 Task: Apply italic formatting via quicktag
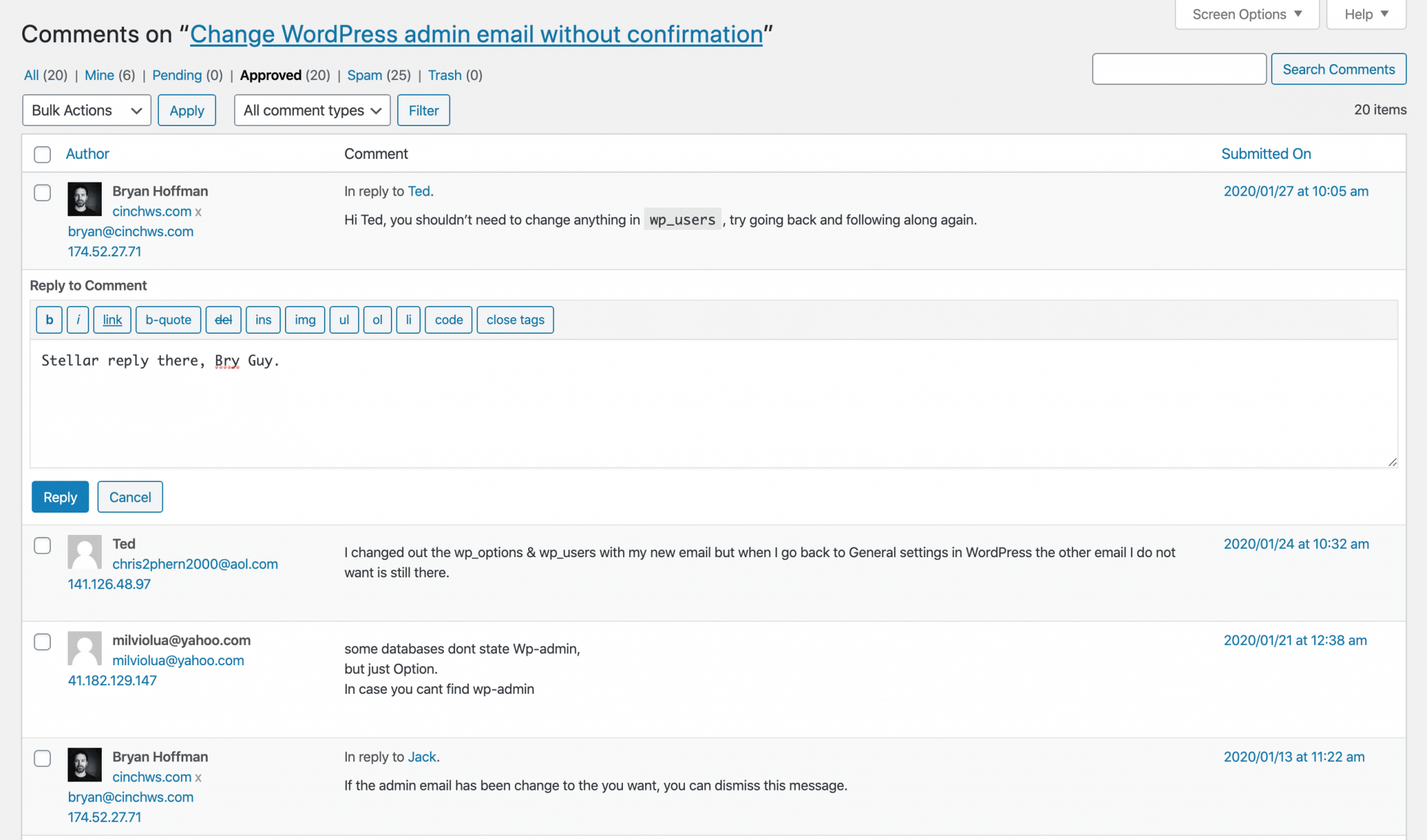click(x=77, y=320)
